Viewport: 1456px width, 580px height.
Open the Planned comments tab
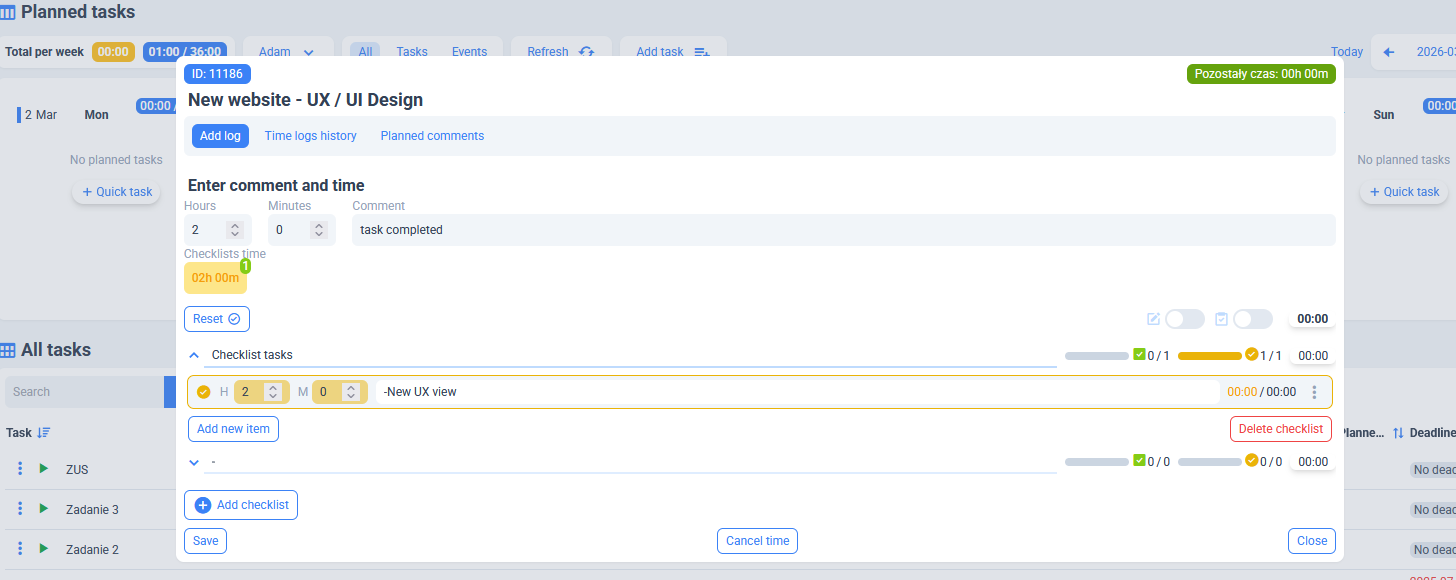(432, 136)
